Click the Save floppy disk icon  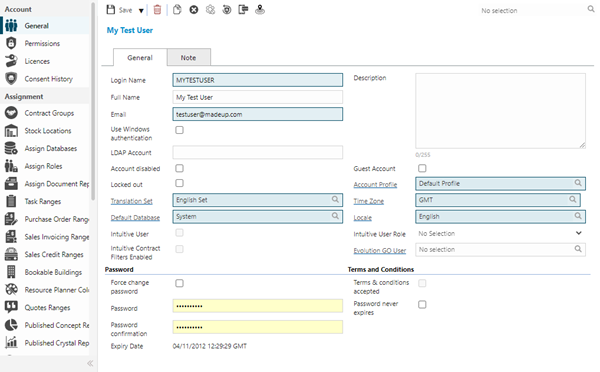coord(111,10)
